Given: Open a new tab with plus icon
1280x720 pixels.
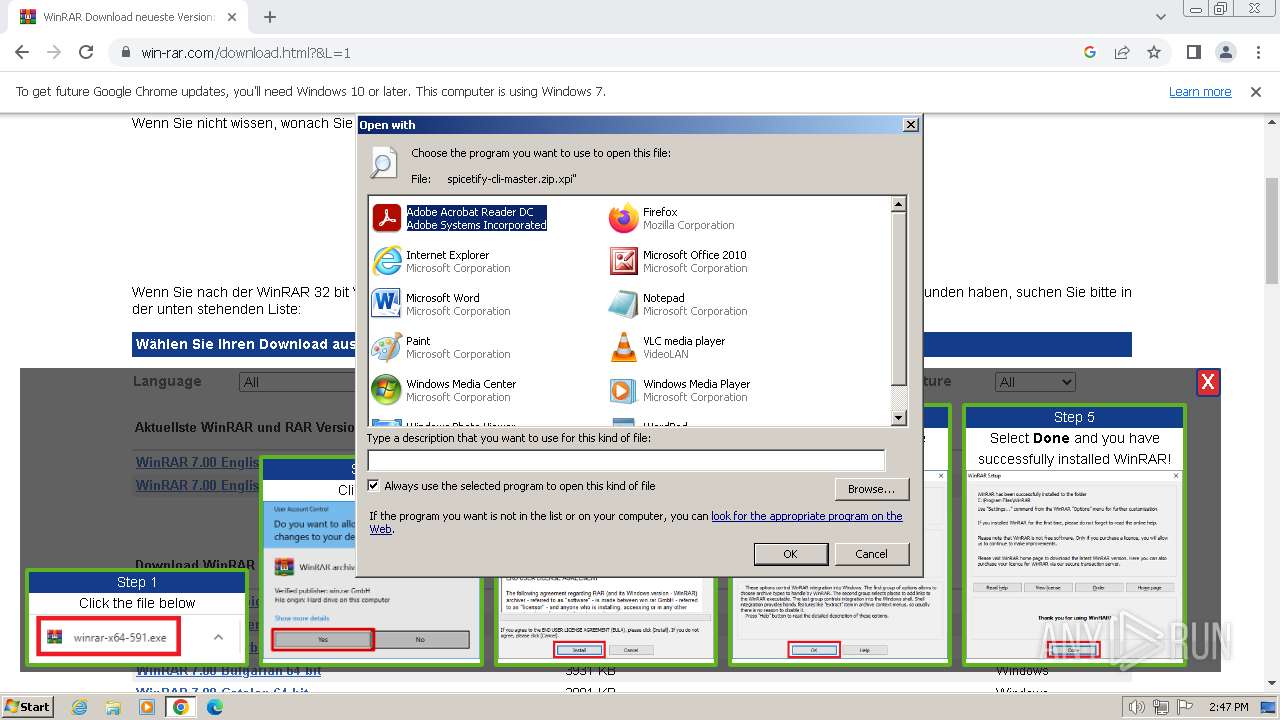Looking at the screenshot, I should point(269,17).
